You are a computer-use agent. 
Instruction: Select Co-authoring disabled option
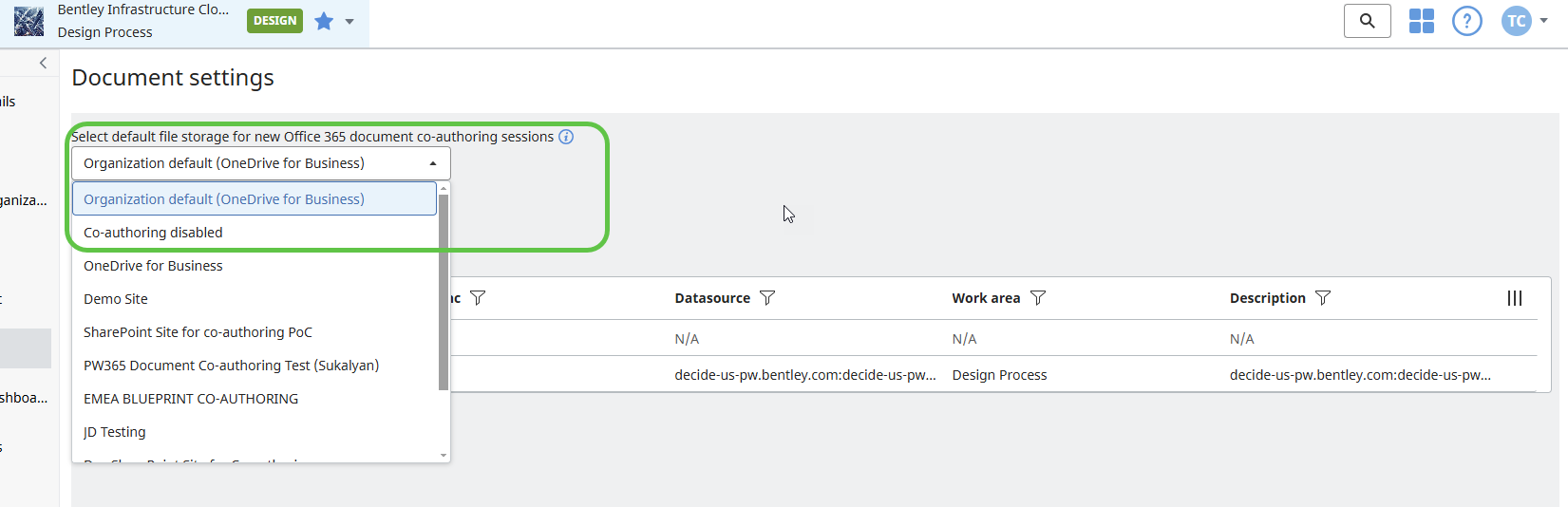[x=255, y=233]
